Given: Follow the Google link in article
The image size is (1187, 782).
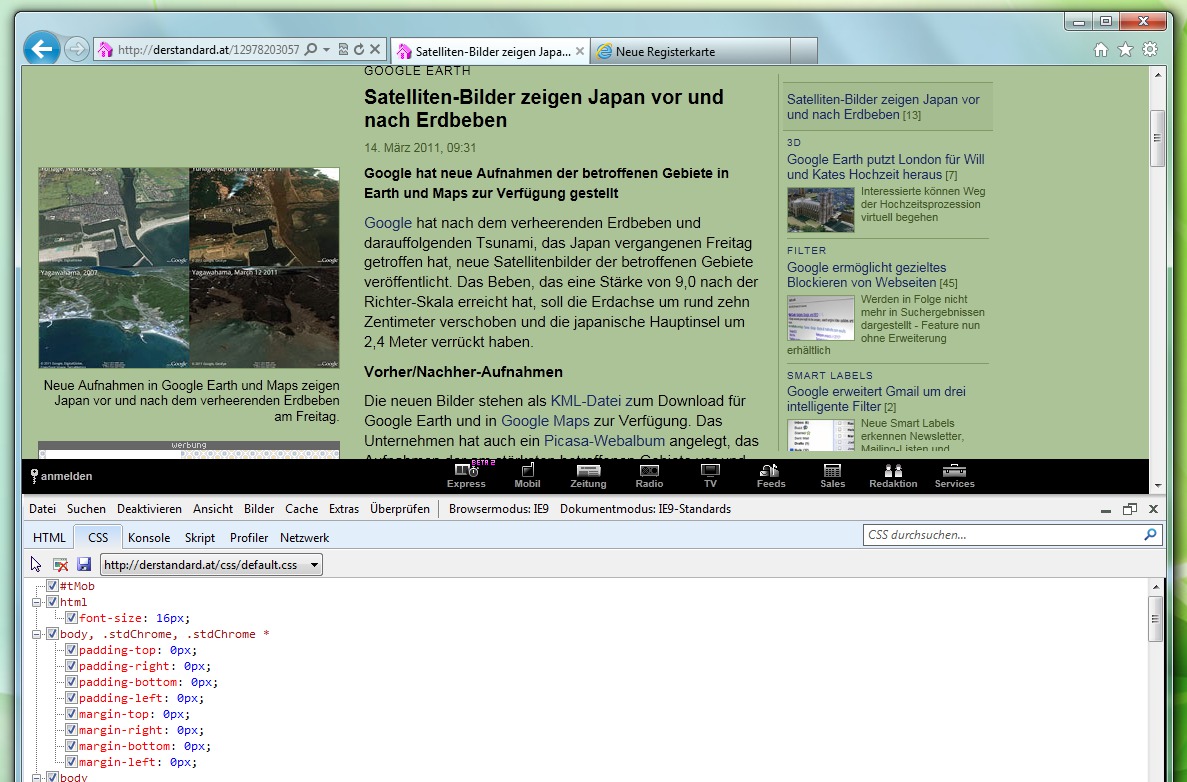Looking at the screenshot, I should [x=388, y=223].
